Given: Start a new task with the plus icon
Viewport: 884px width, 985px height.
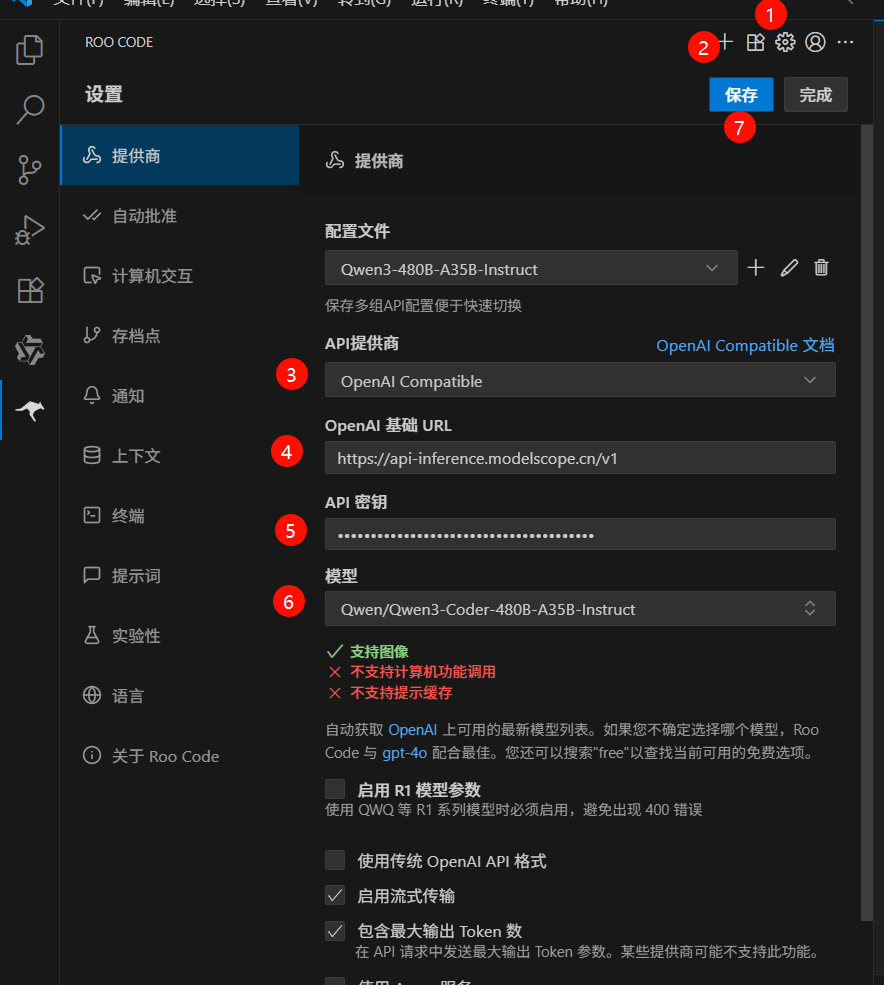Looking at the screenshot, I should click(725, 42).
